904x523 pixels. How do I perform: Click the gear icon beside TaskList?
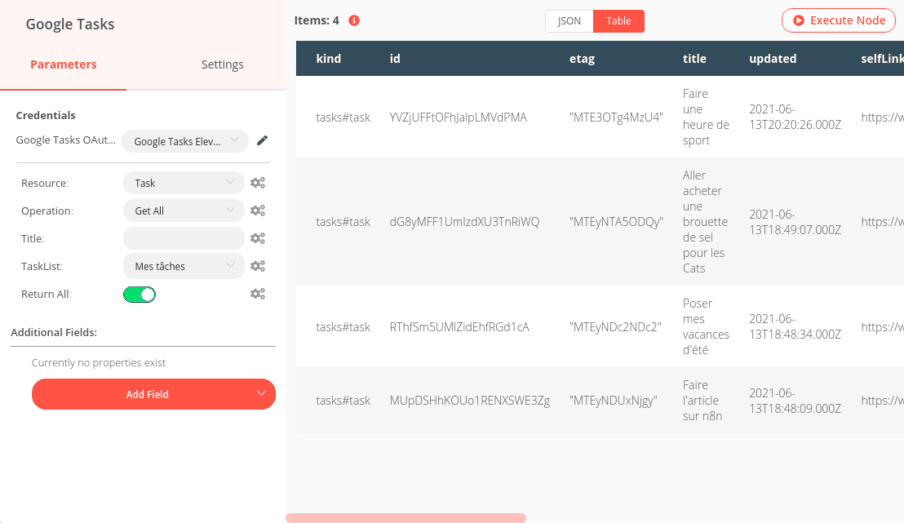[258, 266]
